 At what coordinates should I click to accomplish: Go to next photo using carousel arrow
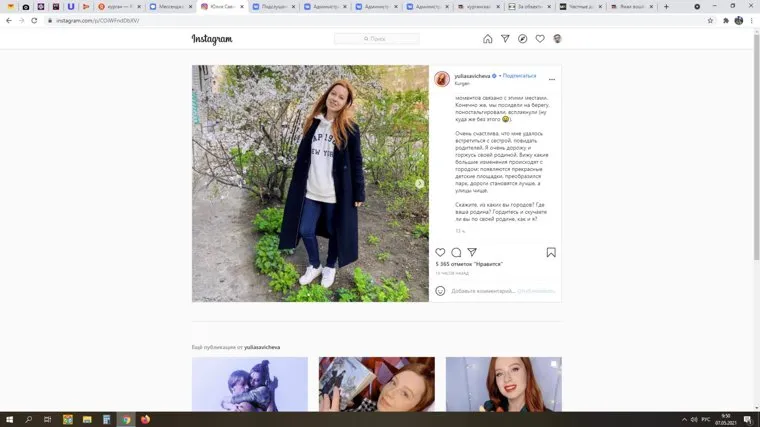[419, 183]
